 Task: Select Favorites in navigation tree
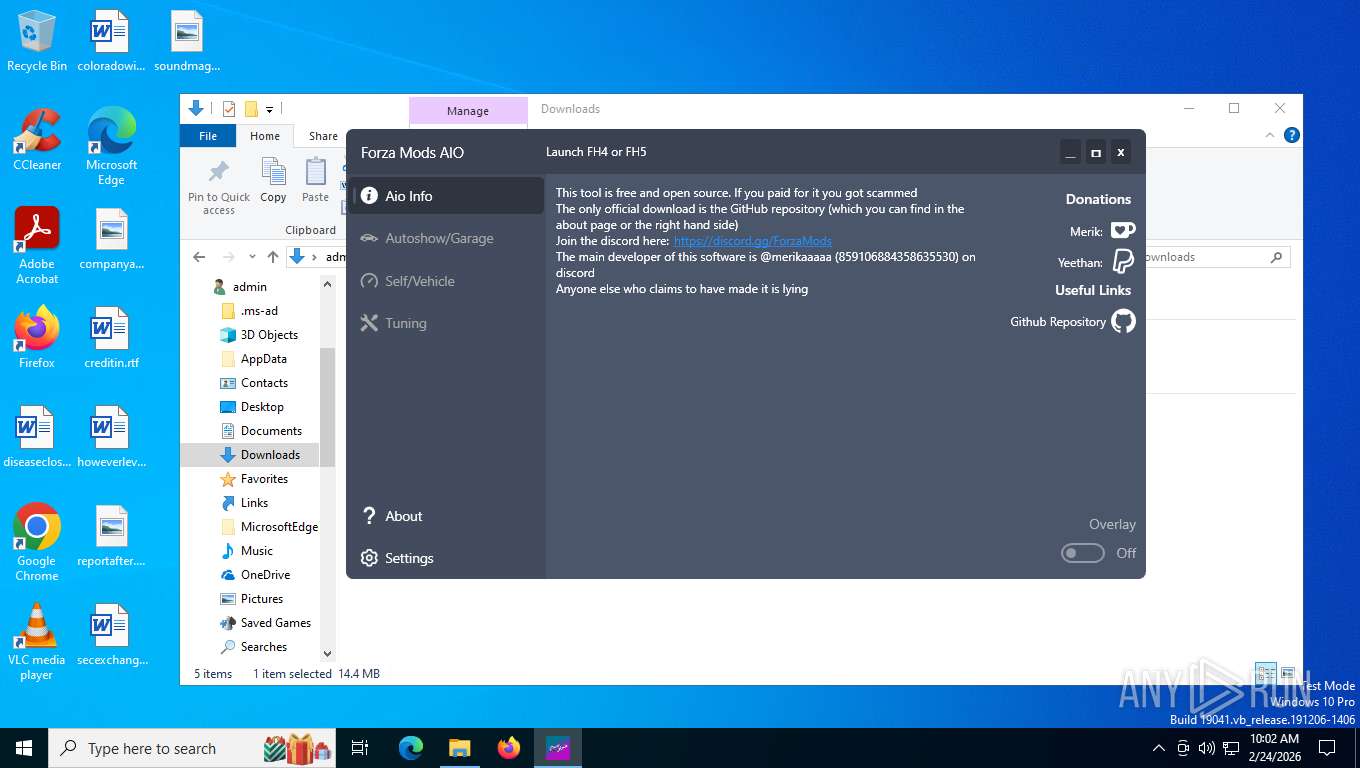point(264,479)
